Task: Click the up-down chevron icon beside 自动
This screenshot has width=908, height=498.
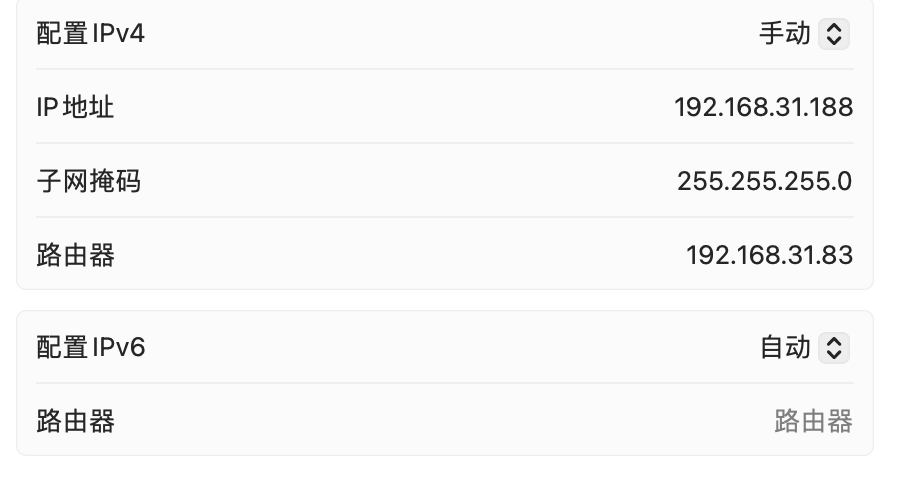Action: (x=833, y=348)
